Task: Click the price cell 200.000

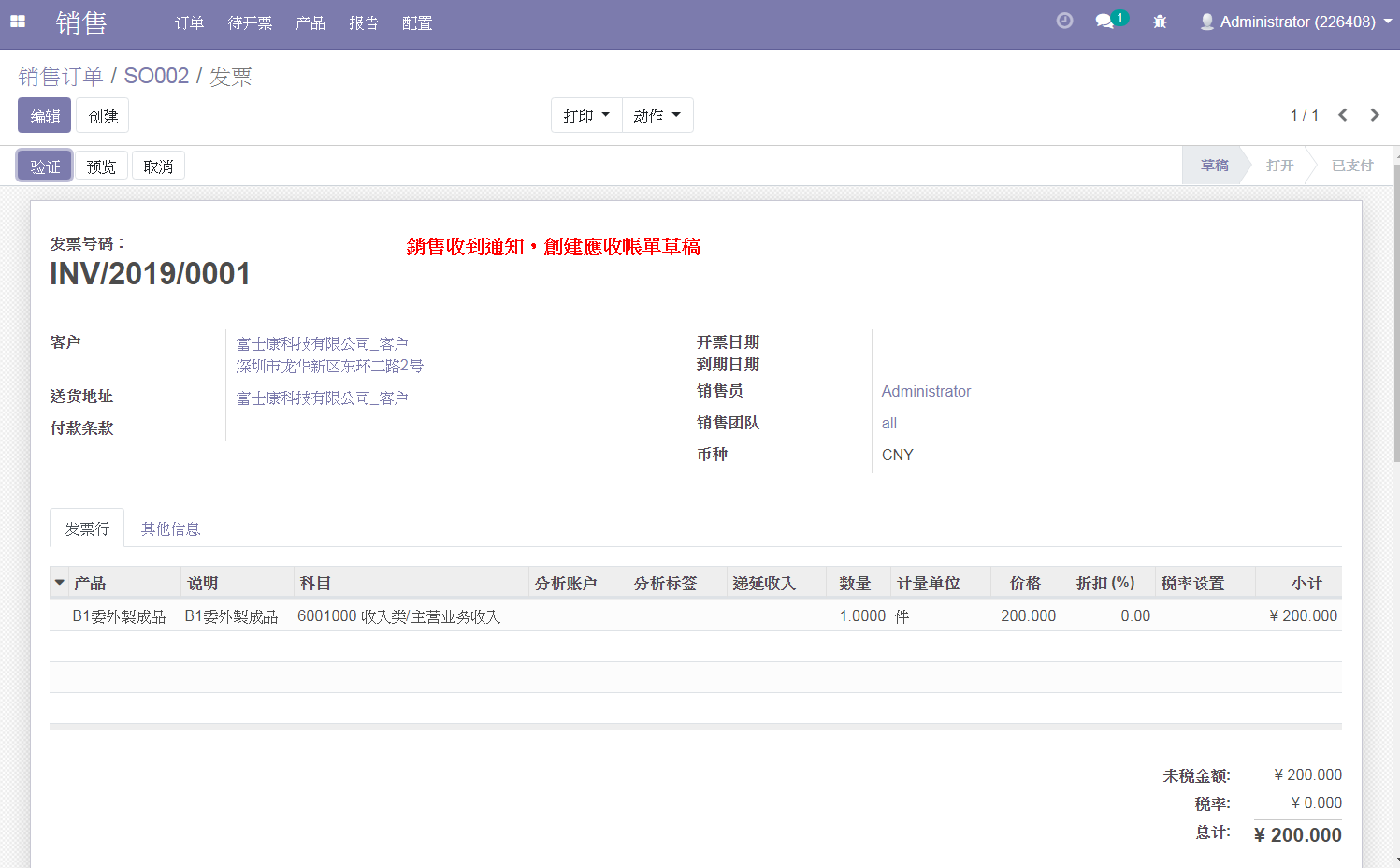Action: [x=1028, y=615]
